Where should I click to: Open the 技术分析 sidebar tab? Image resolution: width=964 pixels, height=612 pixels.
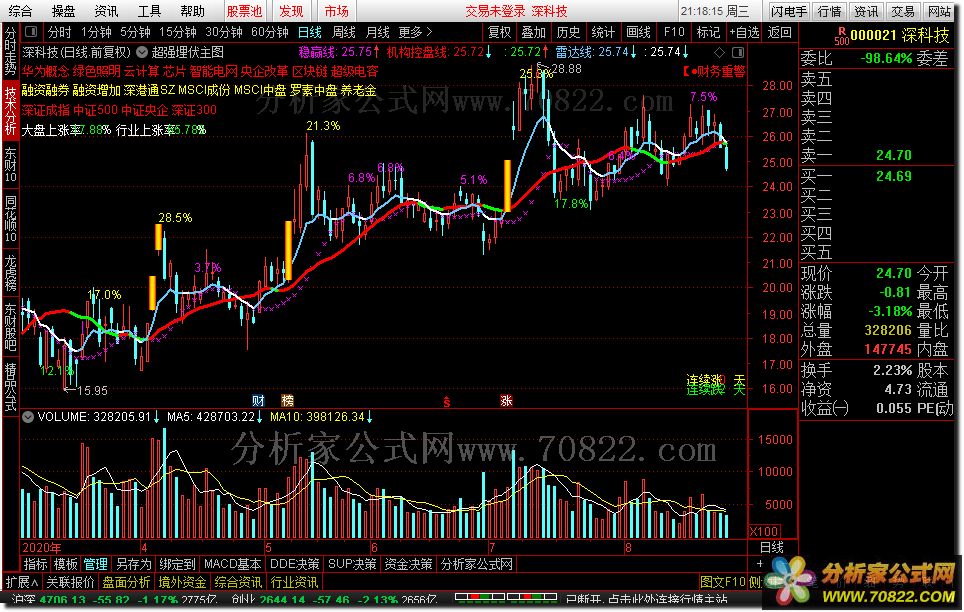pos(10,111)
